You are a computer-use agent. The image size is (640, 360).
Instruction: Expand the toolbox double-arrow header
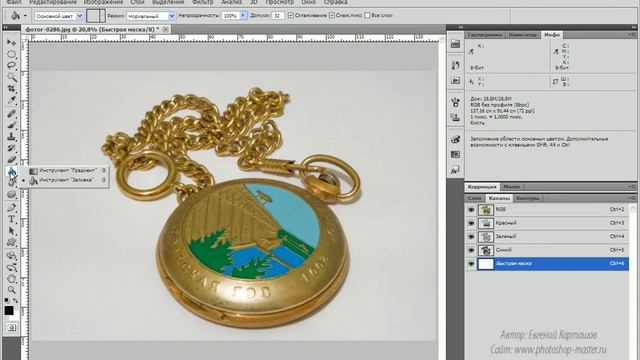click(x=6, y=27)
